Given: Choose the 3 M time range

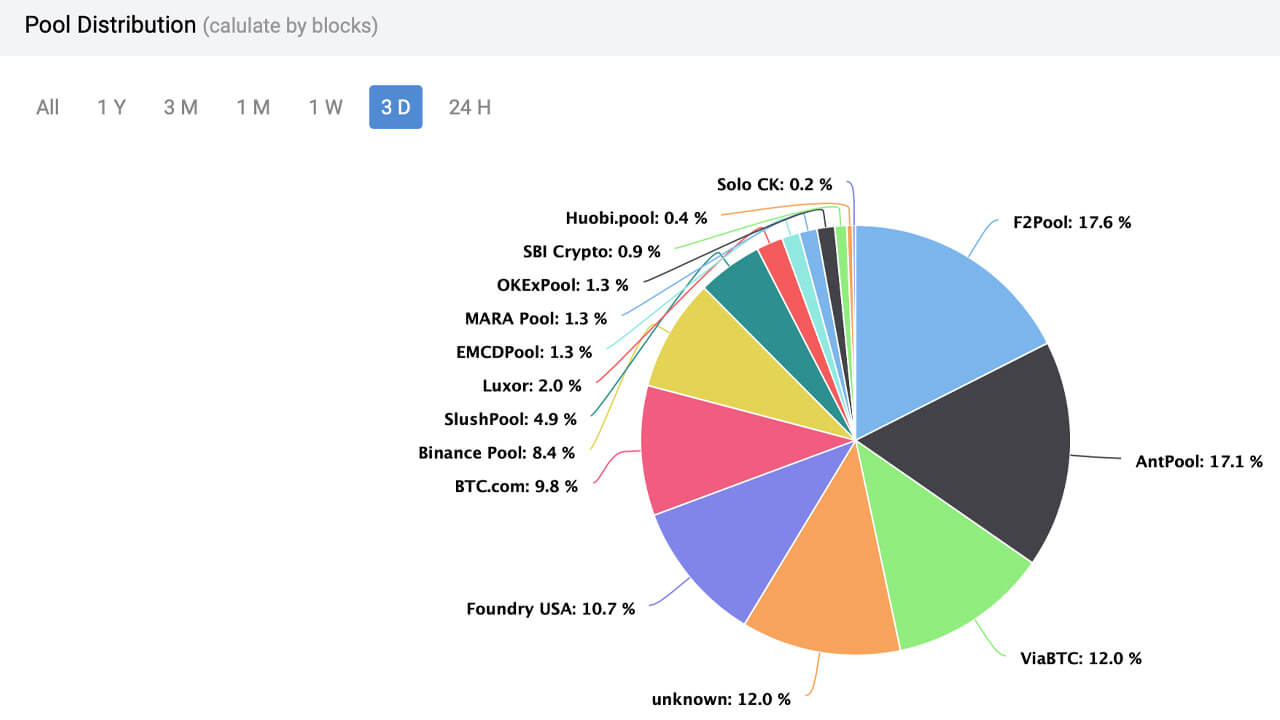Looking at the screenshot, I should [181, 107].
